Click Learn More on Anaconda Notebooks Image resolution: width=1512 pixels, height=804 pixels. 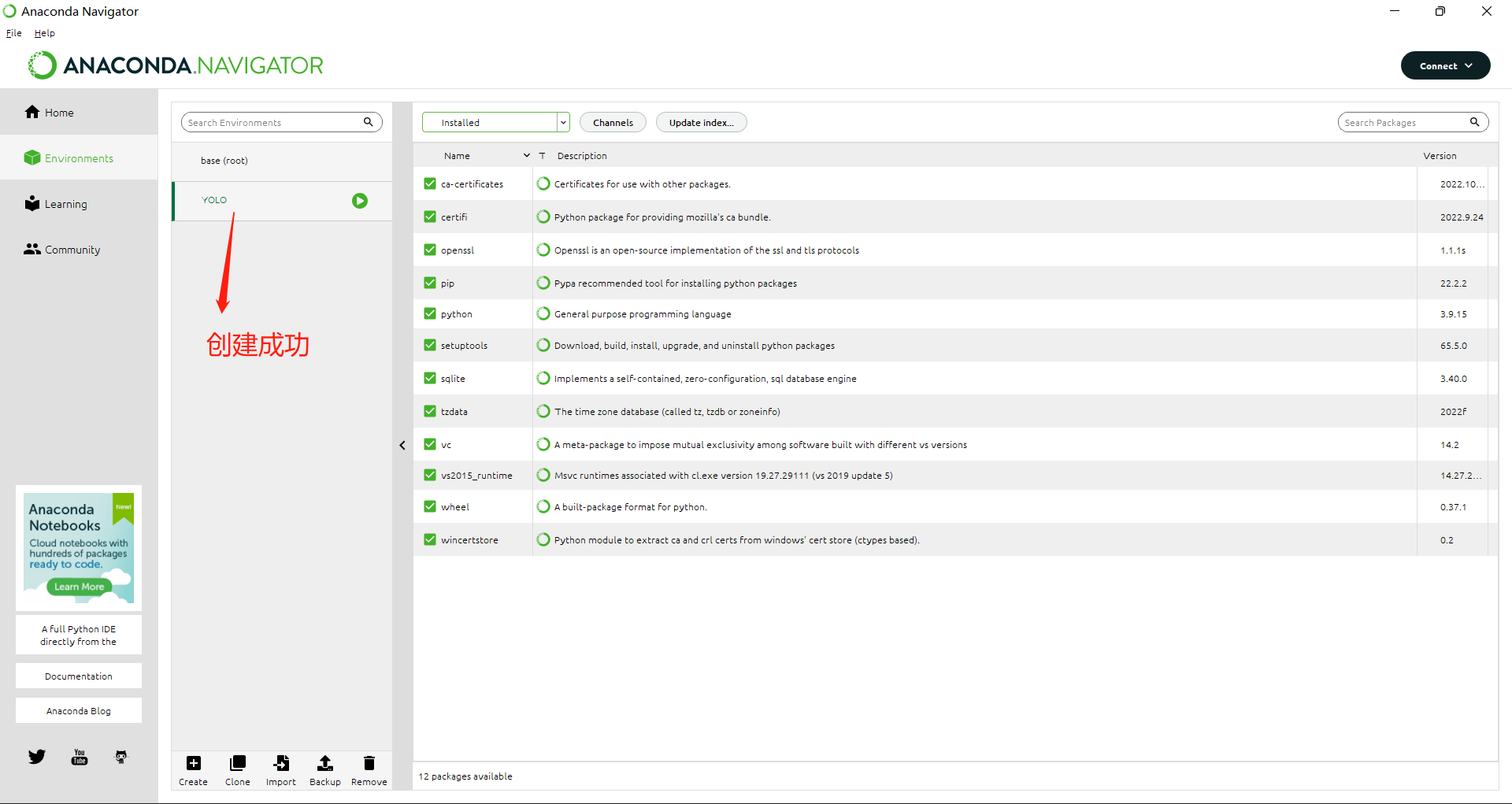click(x=79, y=587)
